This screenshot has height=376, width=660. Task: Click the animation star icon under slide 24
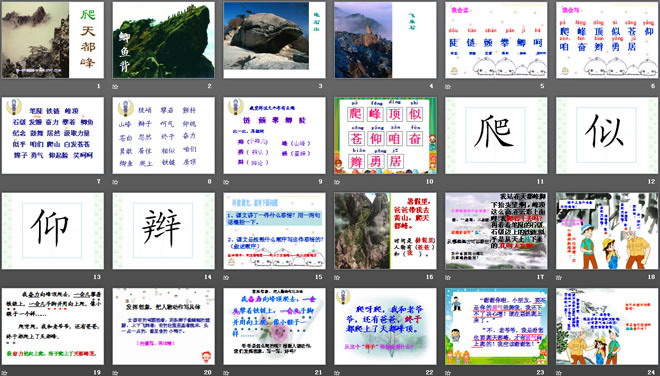point(559,373)
